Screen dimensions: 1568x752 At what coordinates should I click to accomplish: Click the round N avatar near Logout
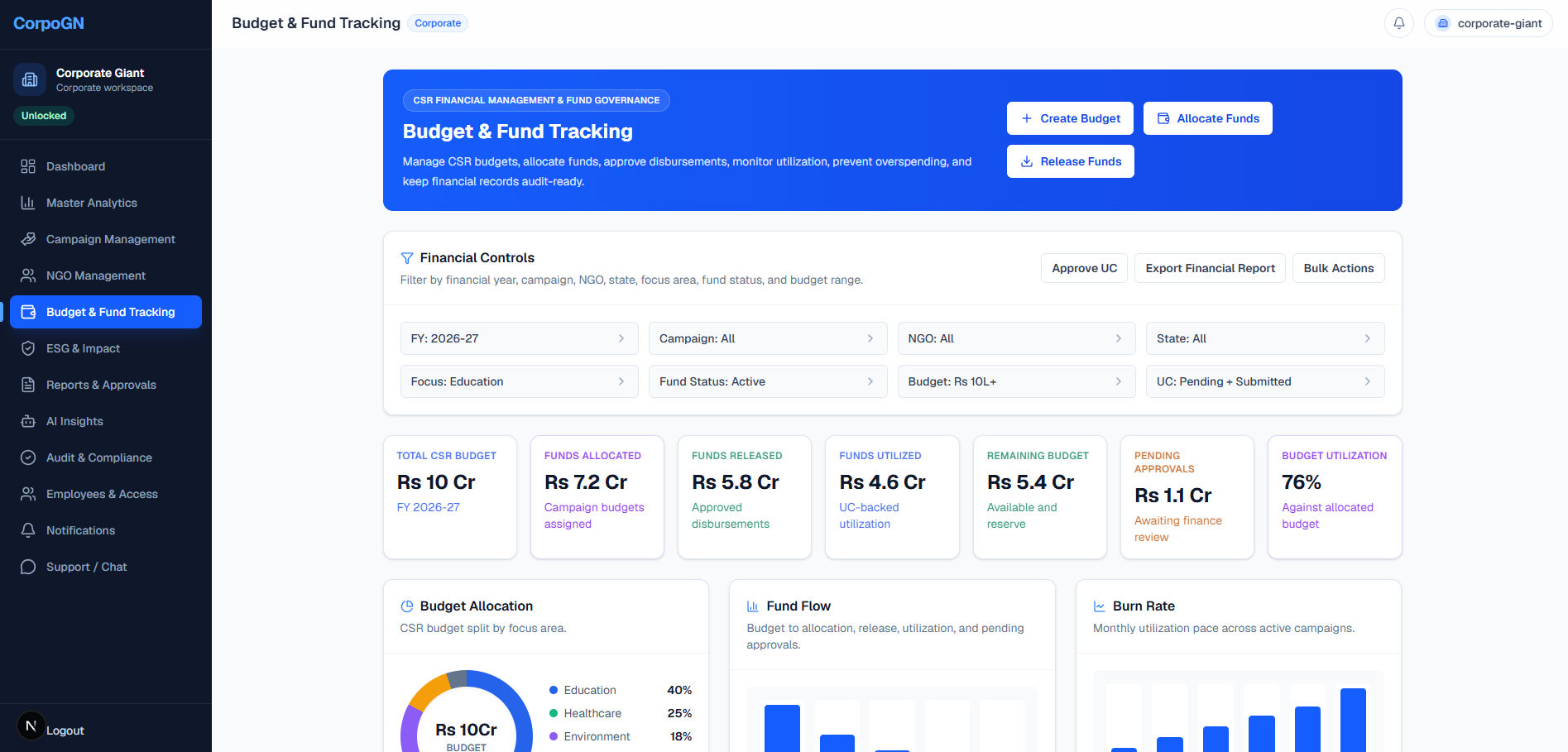pos(31,726)
